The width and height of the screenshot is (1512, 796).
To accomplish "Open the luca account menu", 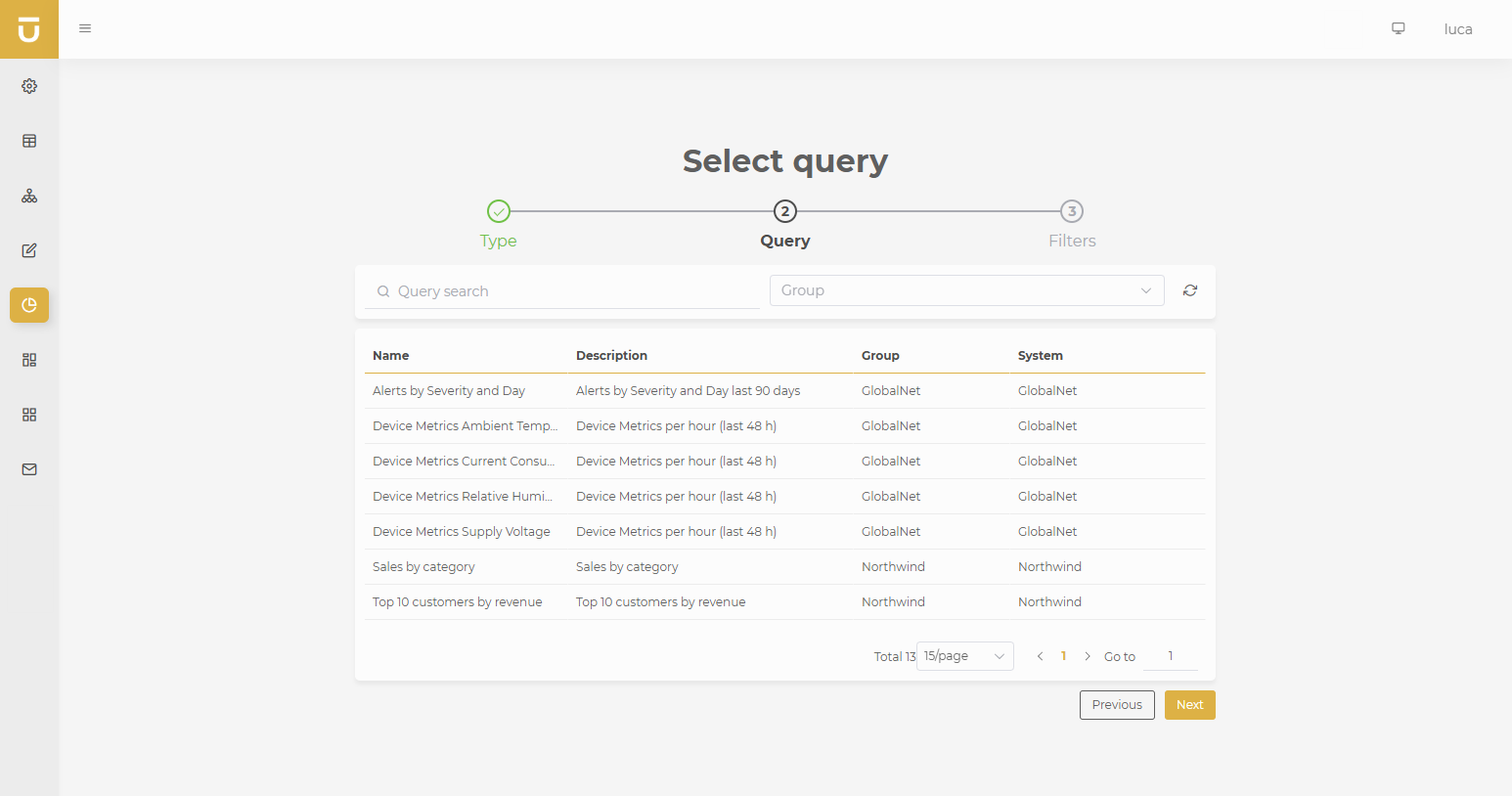I will pos(1458,28).
